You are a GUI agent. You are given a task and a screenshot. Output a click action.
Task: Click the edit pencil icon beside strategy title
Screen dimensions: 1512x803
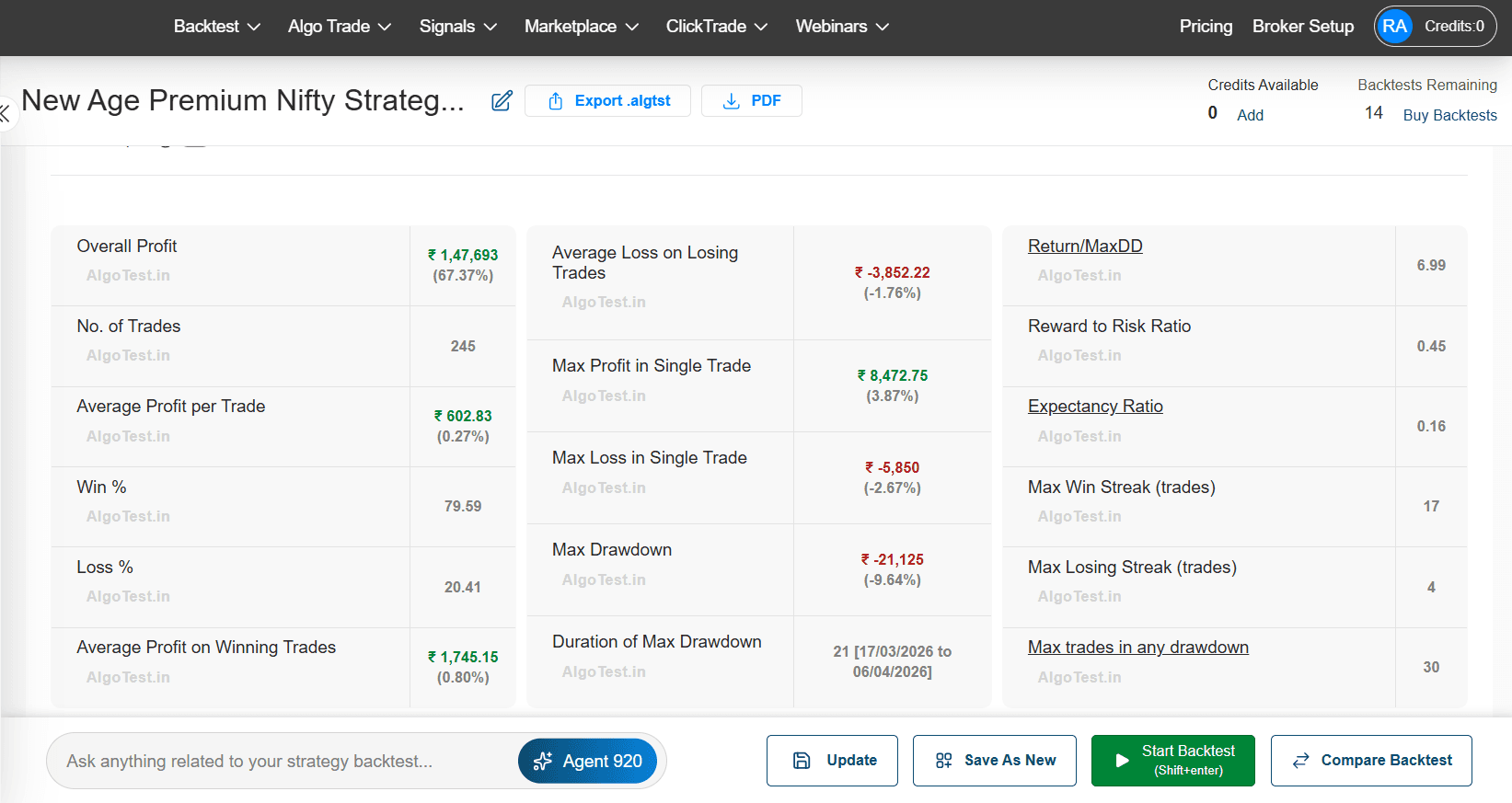pyautogui.click(x=502, y=101)
